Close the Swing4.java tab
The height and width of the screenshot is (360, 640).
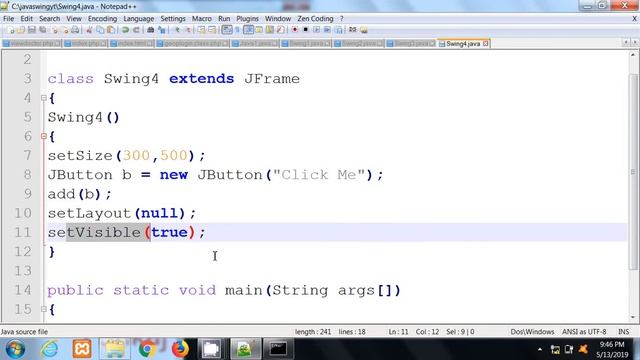pos(485,43)
